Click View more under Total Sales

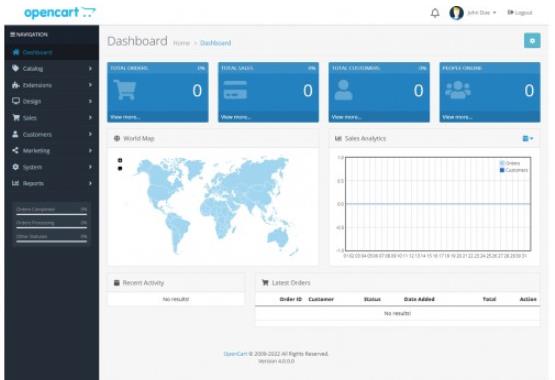[236, 117]
